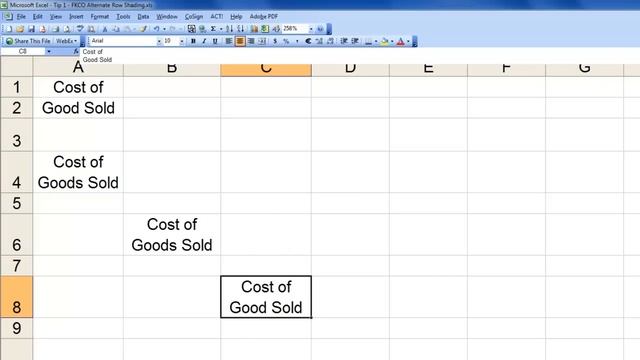
Task: Increase decimal places
Action: pos(319,41)
